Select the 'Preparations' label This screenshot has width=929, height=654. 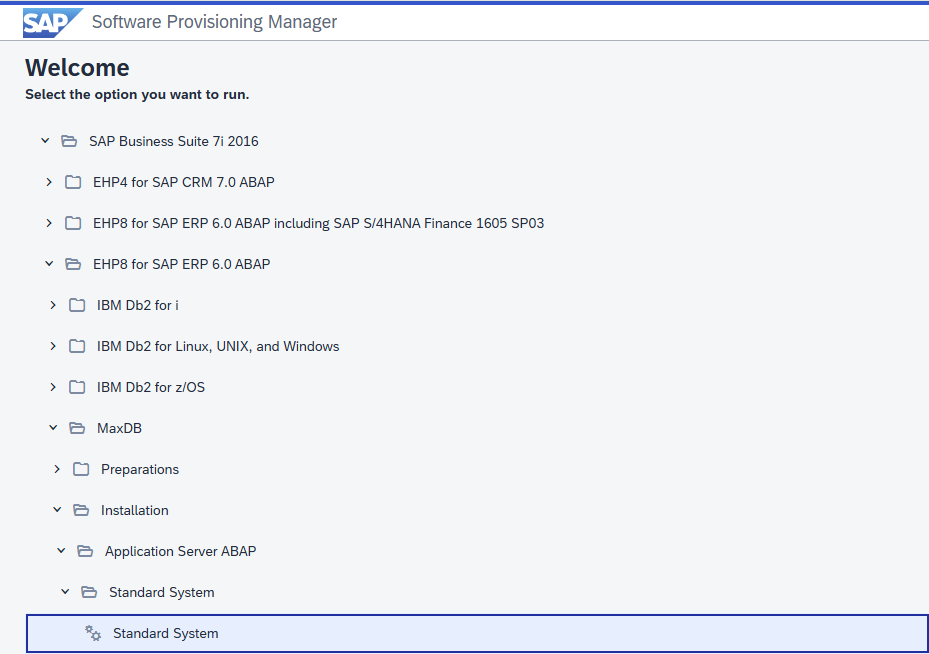[140, 469]
